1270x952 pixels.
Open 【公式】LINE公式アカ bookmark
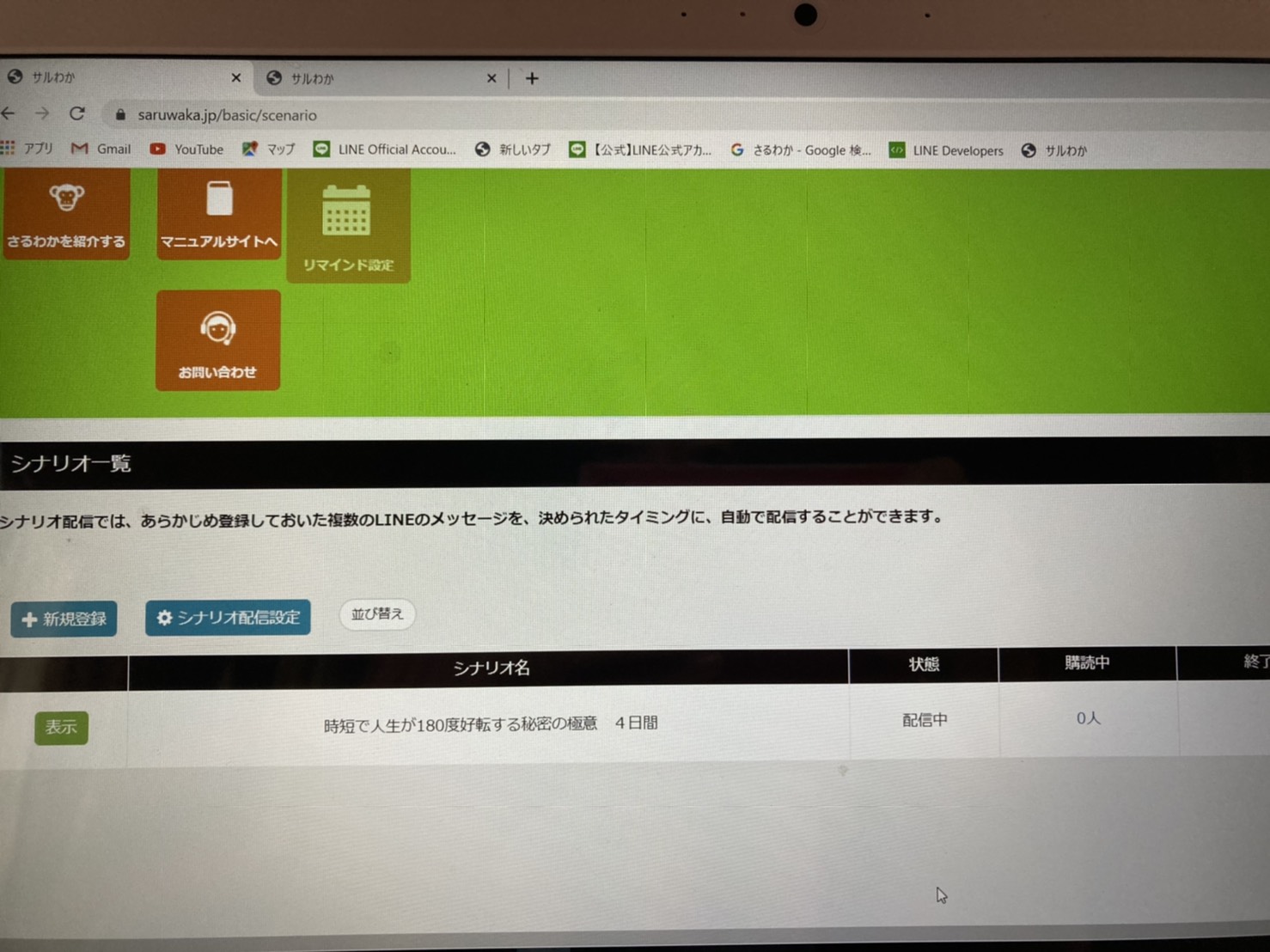pos(640,150)
